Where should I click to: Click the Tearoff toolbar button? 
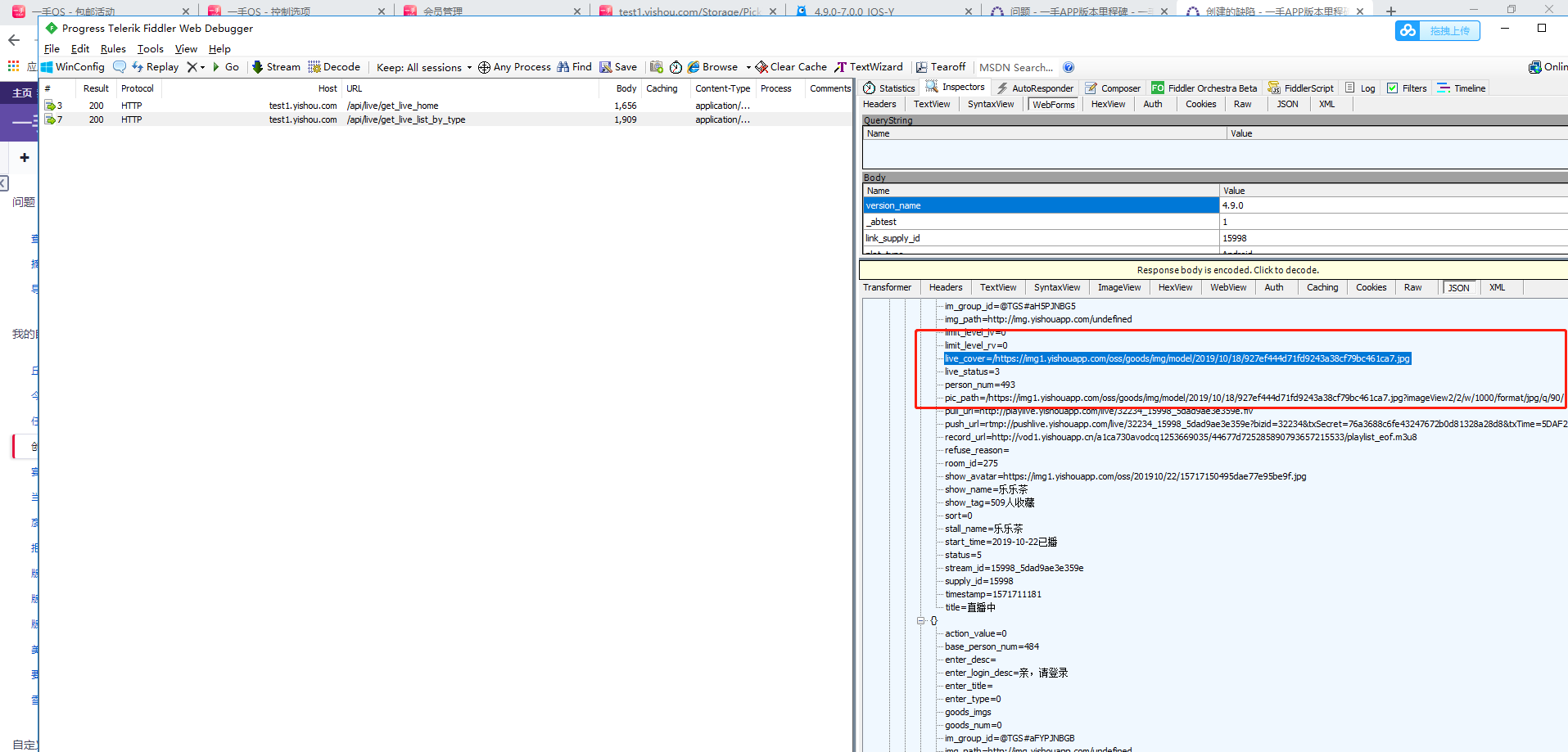tap(941, 67)
